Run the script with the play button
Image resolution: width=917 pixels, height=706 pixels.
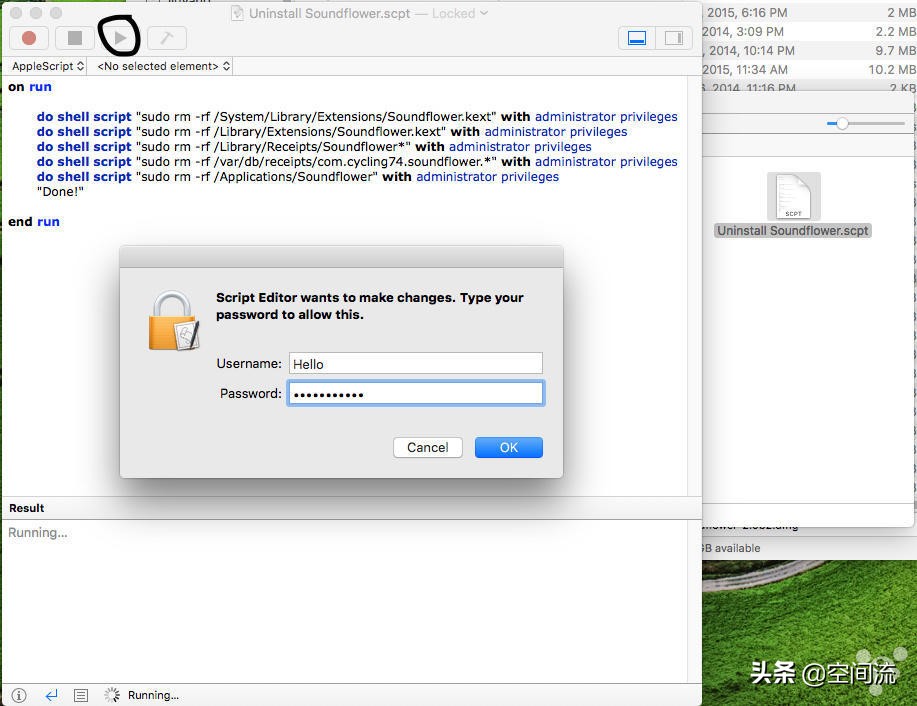tap(120, 38)
